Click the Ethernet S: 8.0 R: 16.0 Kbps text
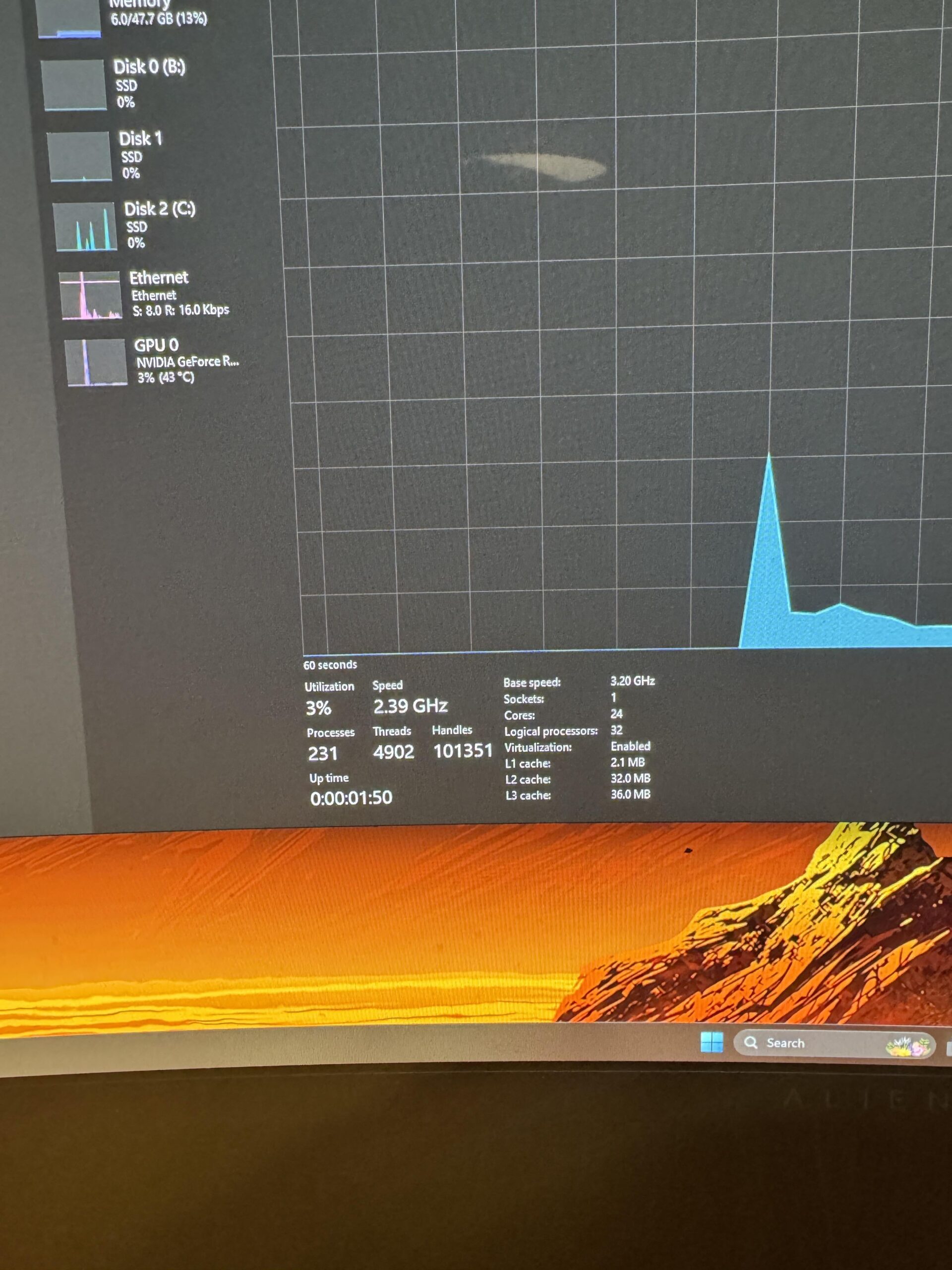Screen dimensions: 952x1270 tap(181, 311)
